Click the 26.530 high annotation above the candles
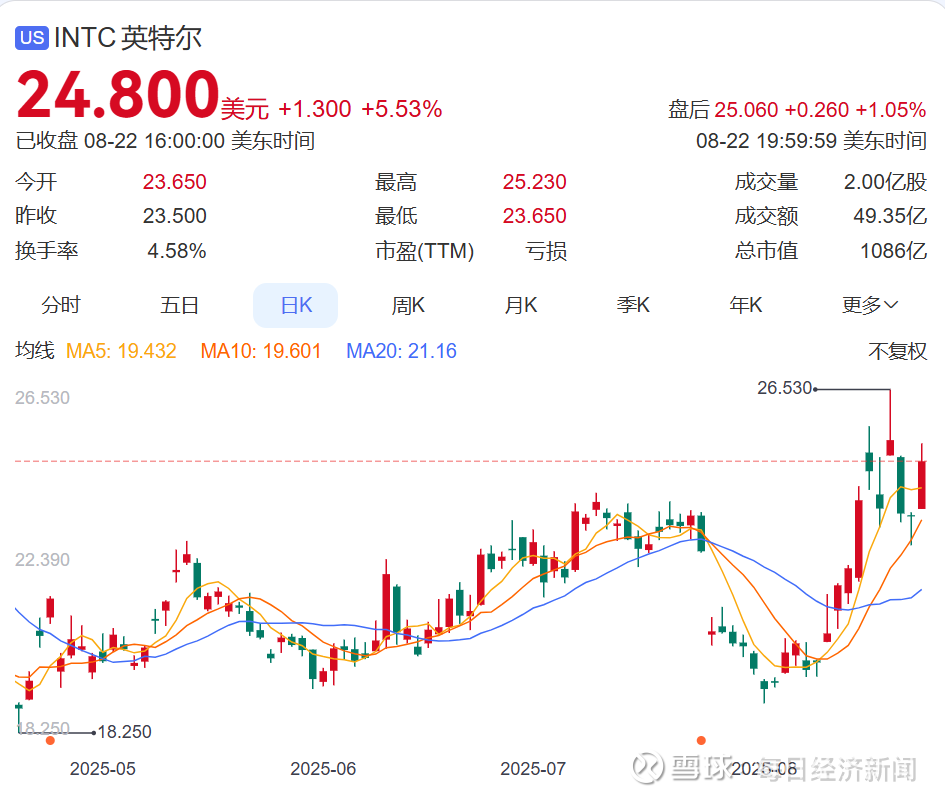Image resolution: width=945 pixels, height=798 pixels. click(785, 388)
